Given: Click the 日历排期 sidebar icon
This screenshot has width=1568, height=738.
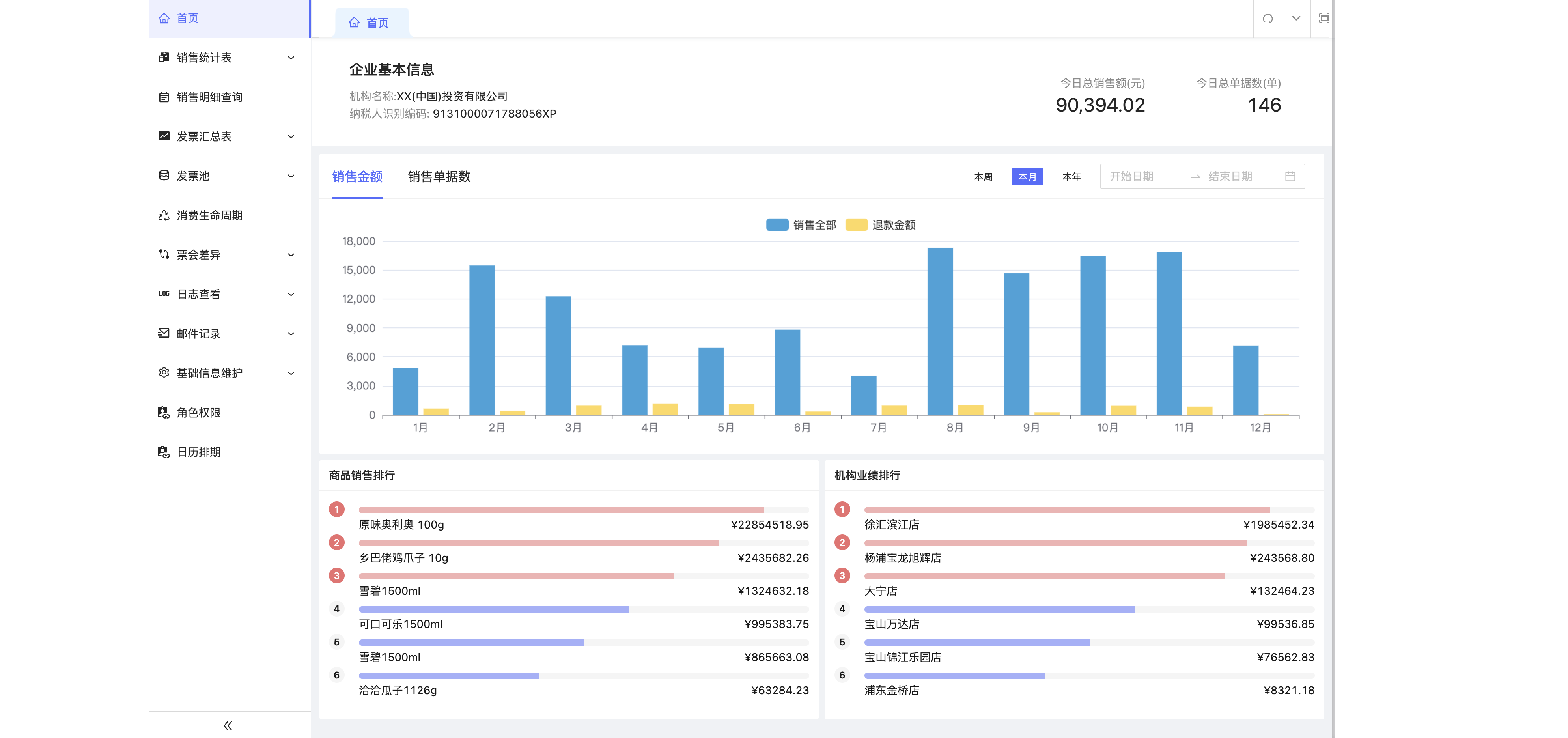Looking at the screenshot, I should 164,452.
